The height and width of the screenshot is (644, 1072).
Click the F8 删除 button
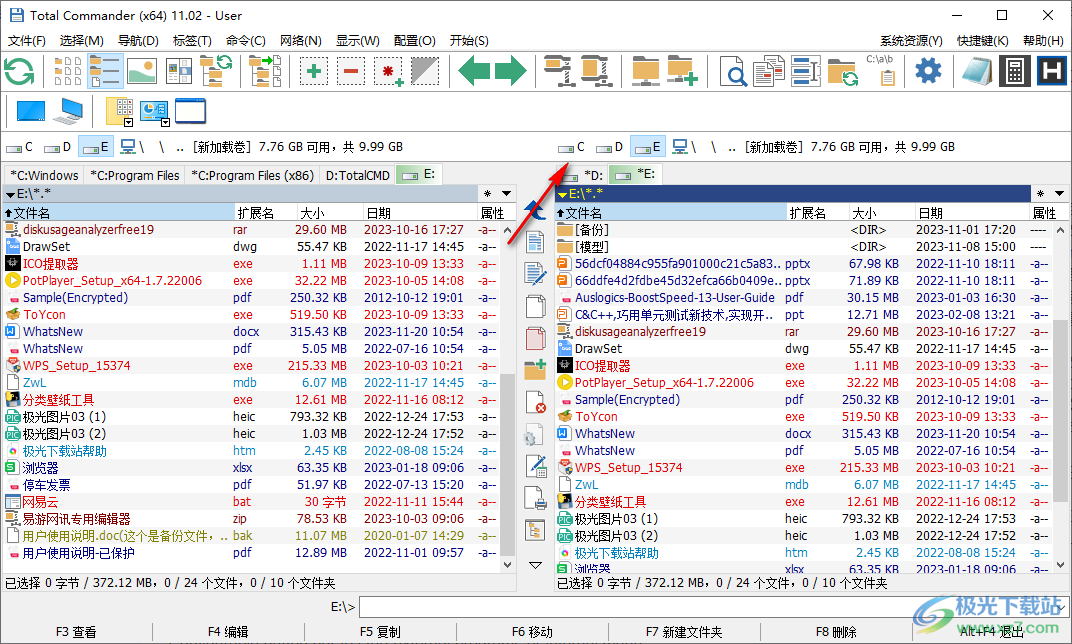coord(835,632)
